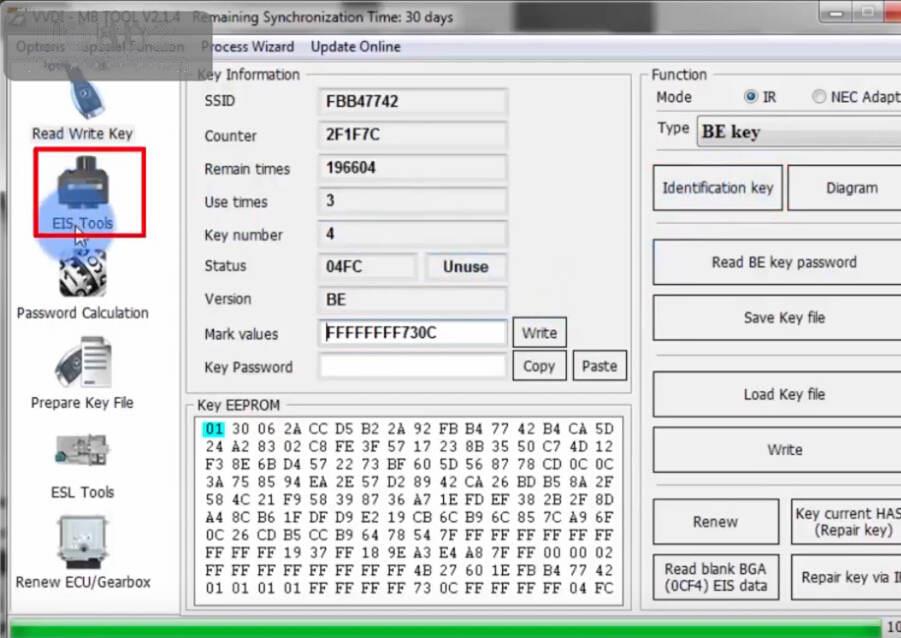Click the Key Information group label
The width and height of the screenshot is (901, 638).
click(x=248, y=75)
